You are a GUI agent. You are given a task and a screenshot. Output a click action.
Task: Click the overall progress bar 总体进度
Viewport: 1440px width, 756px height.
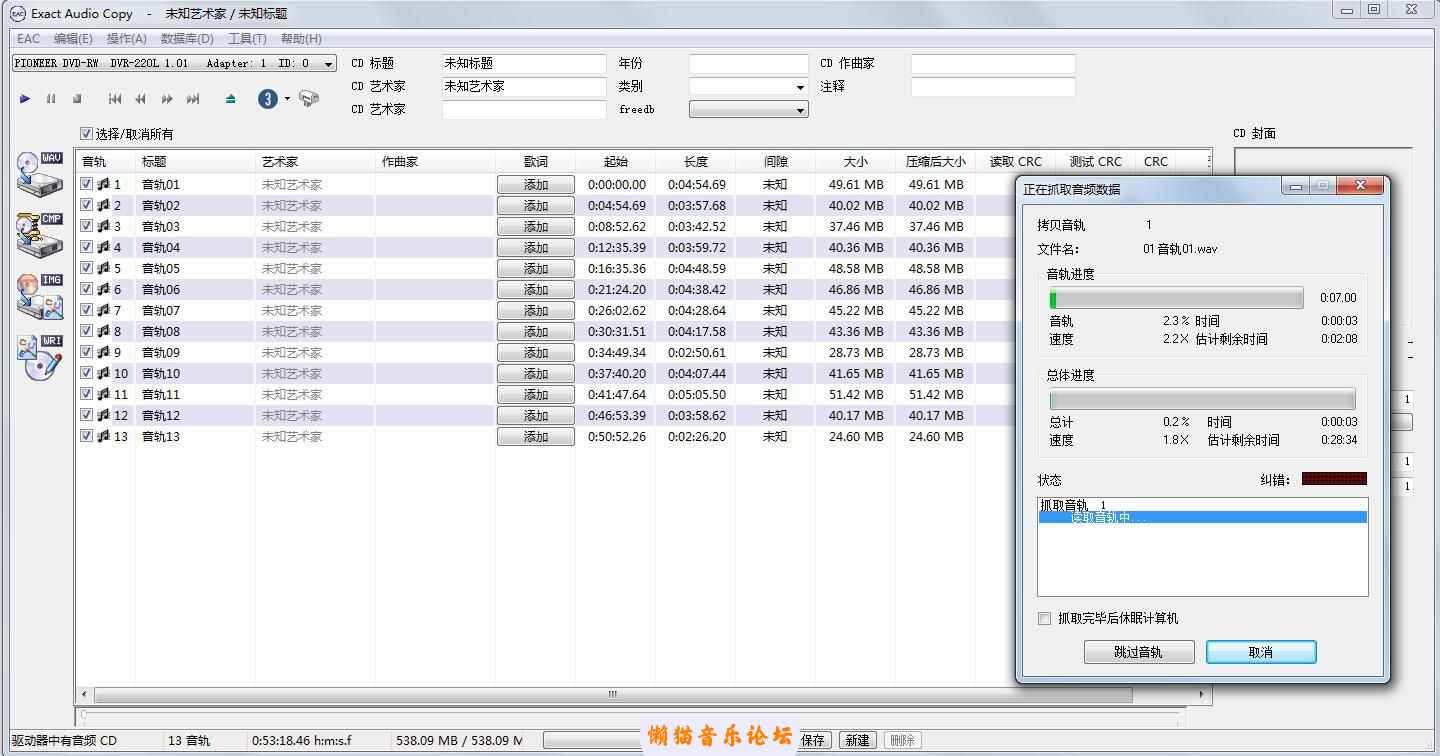(1202, 399)
